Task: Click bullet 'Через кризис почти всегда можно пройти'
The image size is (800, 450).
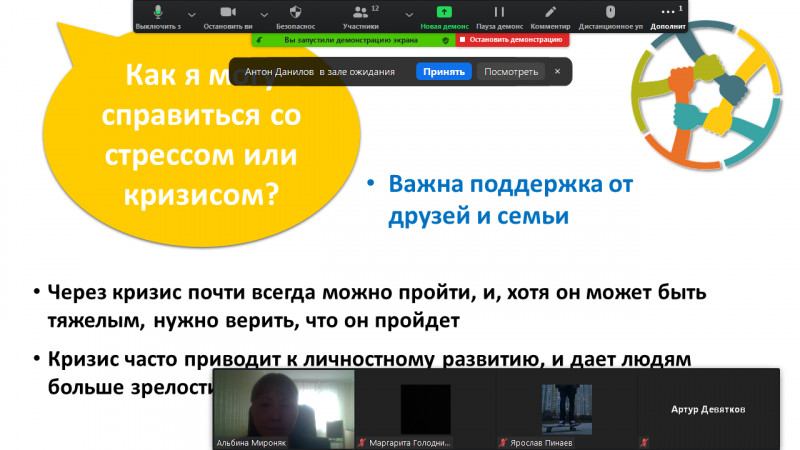Action: tap(377, 306)
